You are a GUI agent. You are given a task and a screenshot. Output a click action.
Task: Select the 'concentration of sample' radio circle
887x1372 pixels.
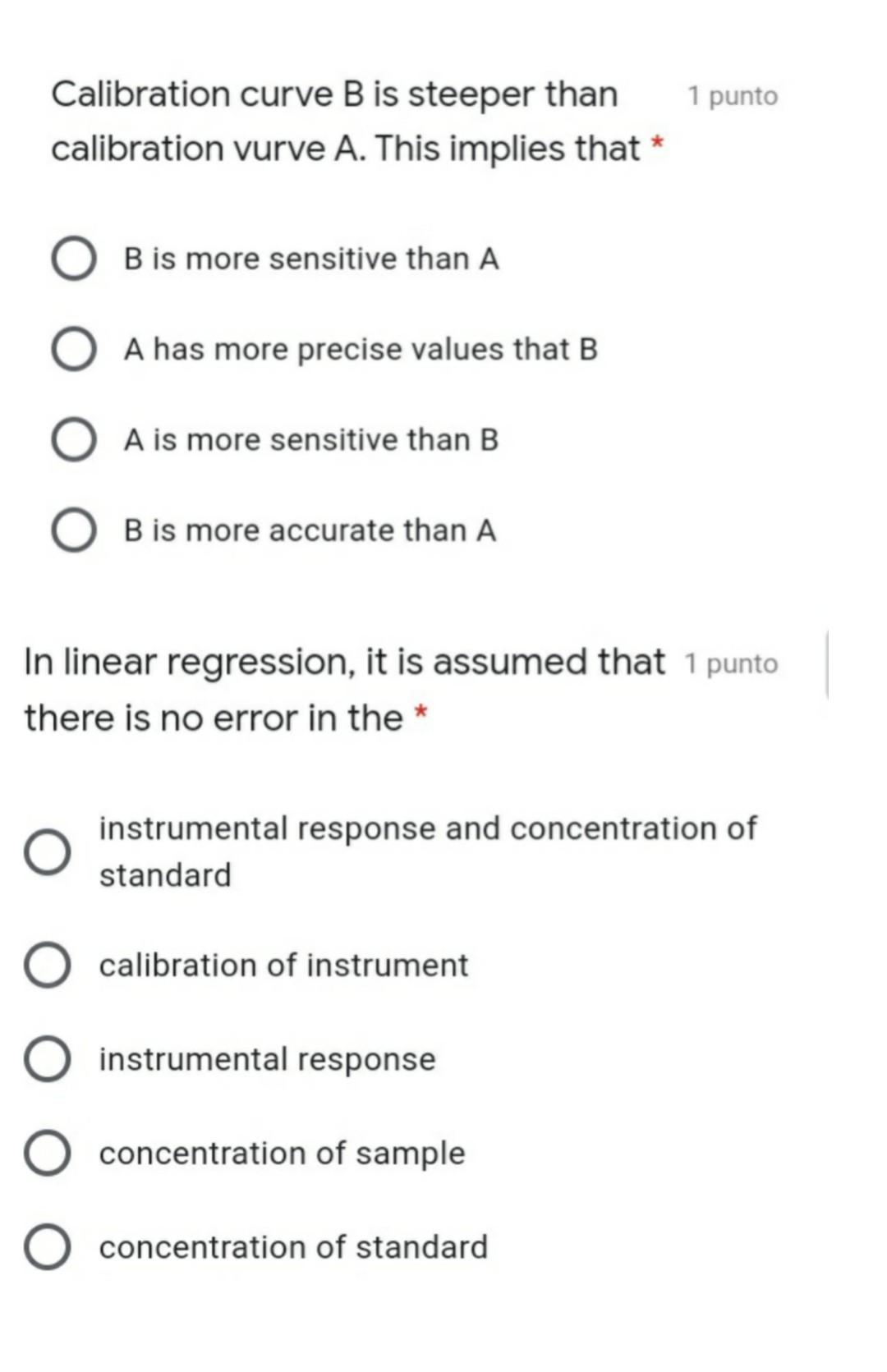pos(47,1154)
